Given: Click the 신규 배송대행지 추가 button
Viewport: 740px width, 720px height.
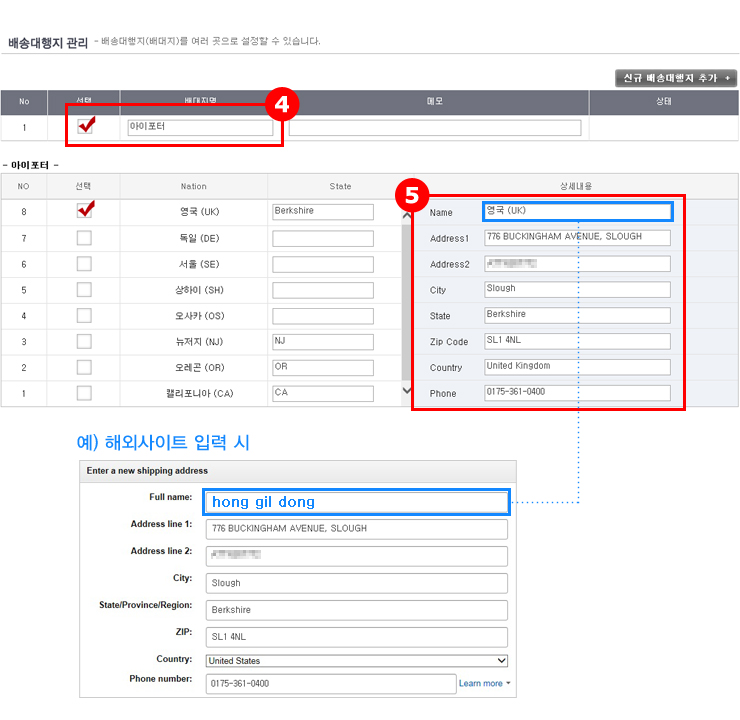Looking at the screenshot, I should (x=676, y=78).
